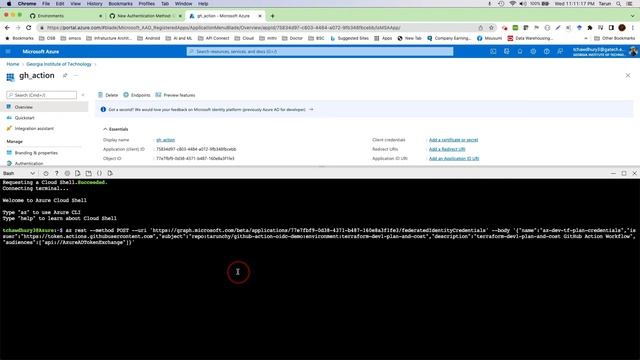Click Azure search resources box
The width and height of the screenshot is (640, 360).
320,51
